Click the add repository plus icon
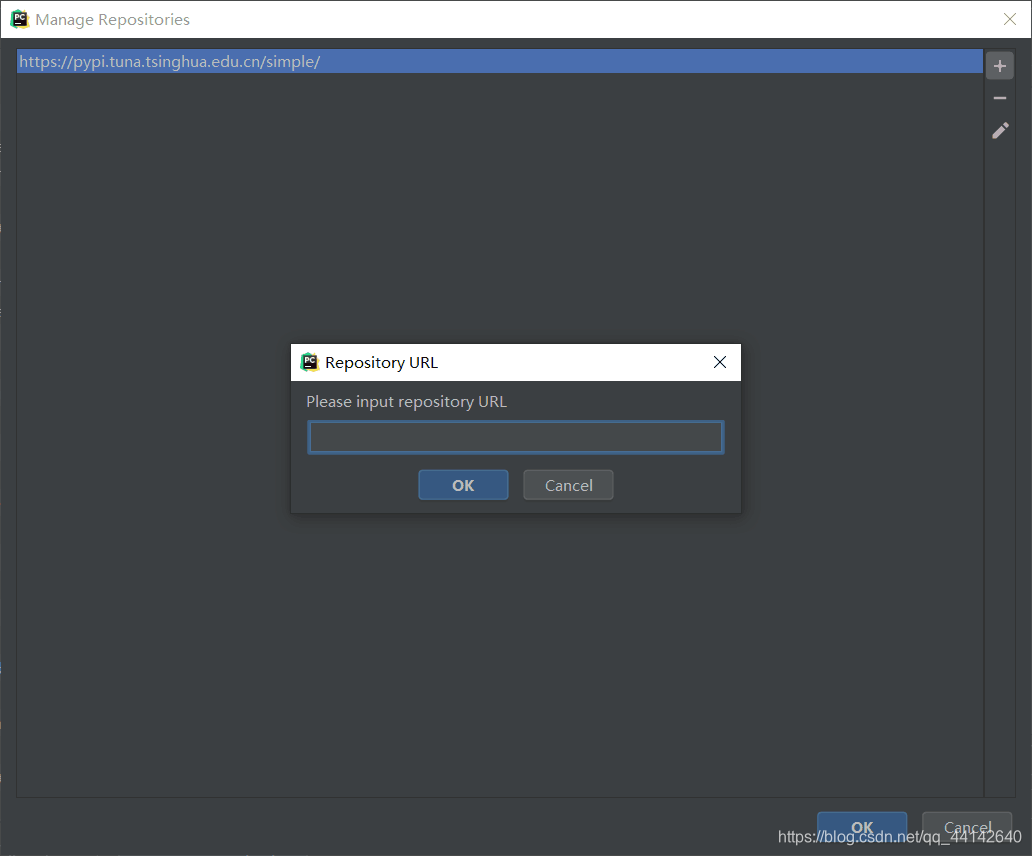Image resolution: width=1032 pixels, height=856 pixels. (999, 66)
